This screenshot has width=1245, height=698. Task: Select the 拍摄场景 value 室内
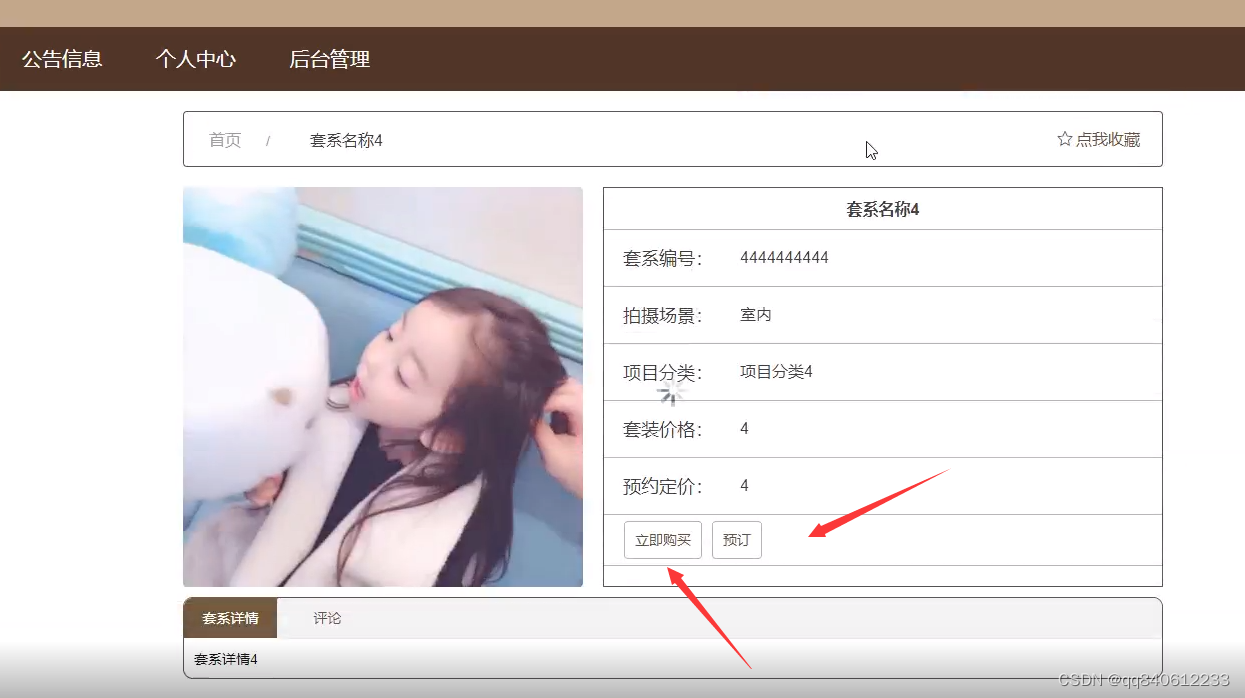tap(756, 315)
